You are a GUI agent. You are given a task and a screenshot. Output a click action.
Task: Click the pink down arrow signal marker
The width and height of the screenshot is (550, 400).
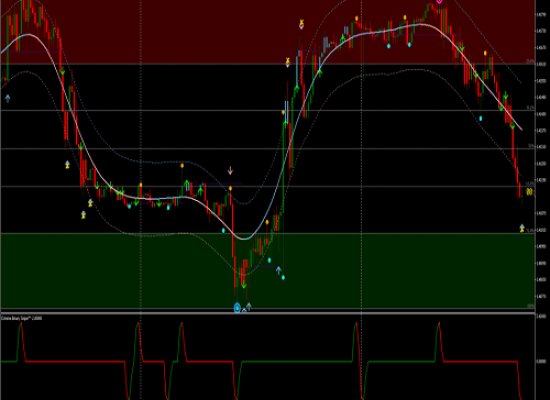(x=230, y=171)
